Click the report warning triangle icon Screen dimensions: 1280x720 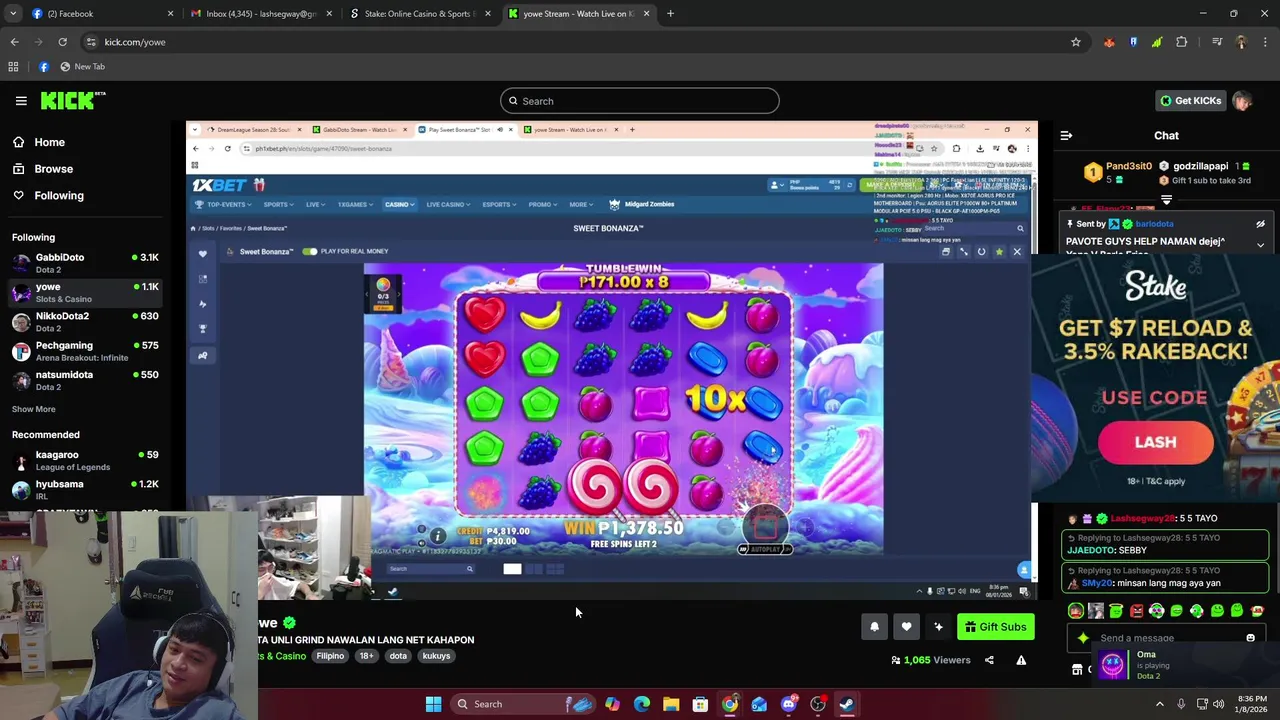tap(1021, 660)
